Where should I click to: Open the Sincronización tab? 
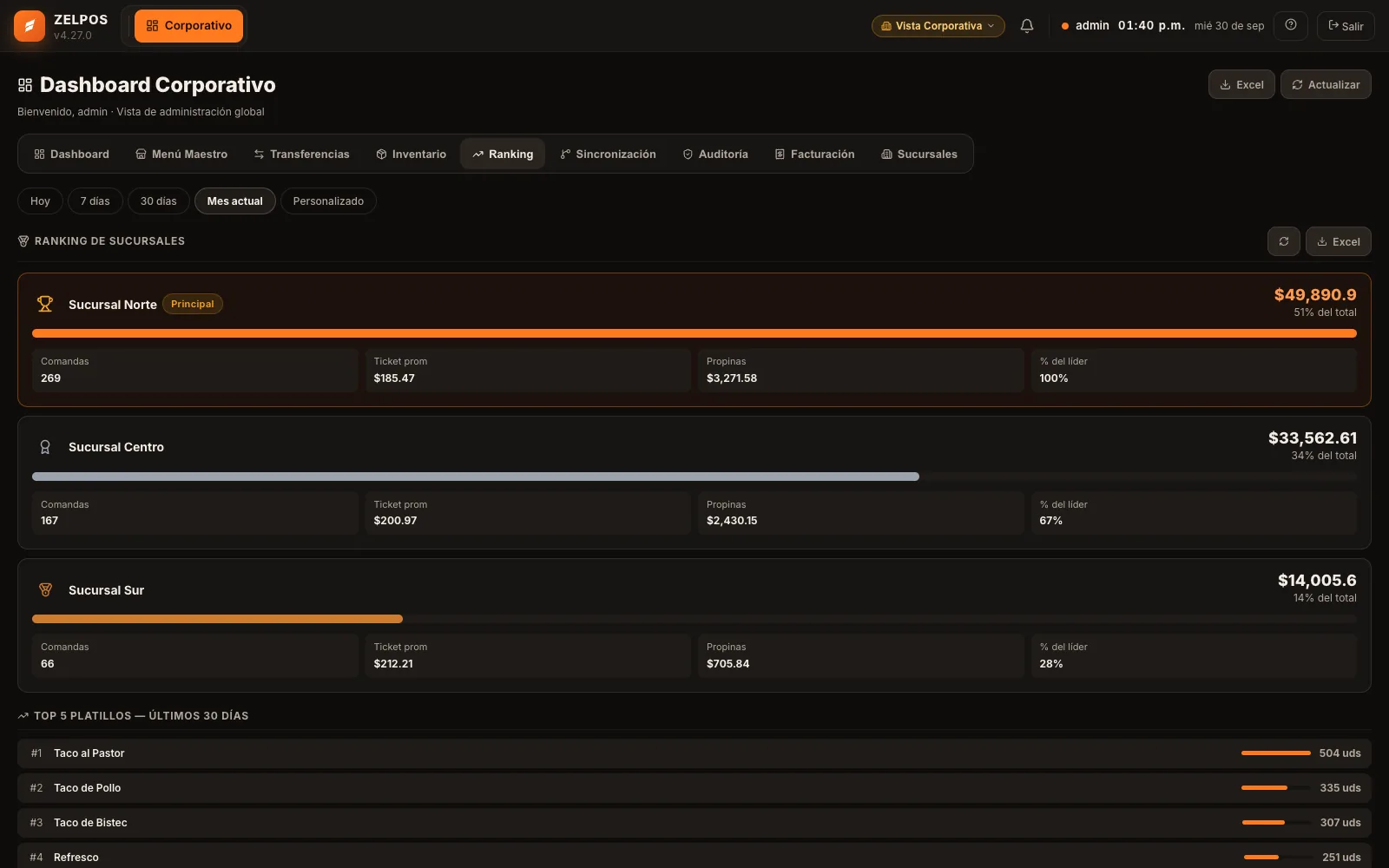[608, 154]
